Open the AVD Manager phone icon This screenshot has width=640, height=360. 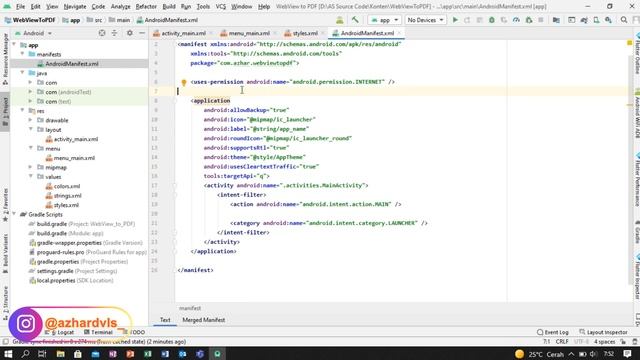tap(596, 20)
